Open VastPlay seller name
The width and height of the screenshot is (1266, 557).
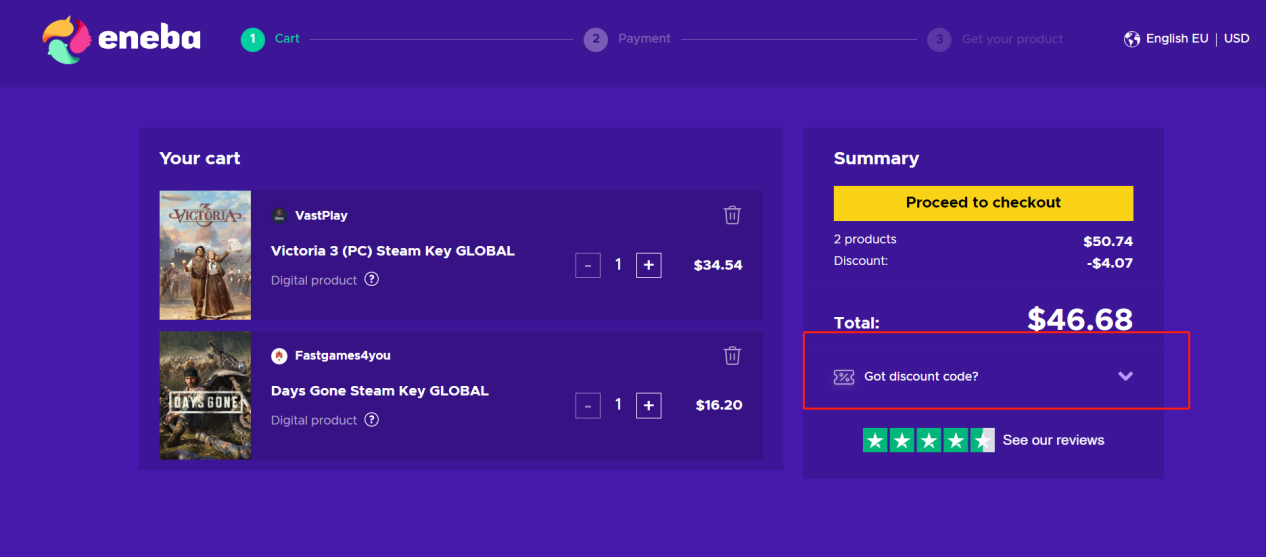(321, 215)
